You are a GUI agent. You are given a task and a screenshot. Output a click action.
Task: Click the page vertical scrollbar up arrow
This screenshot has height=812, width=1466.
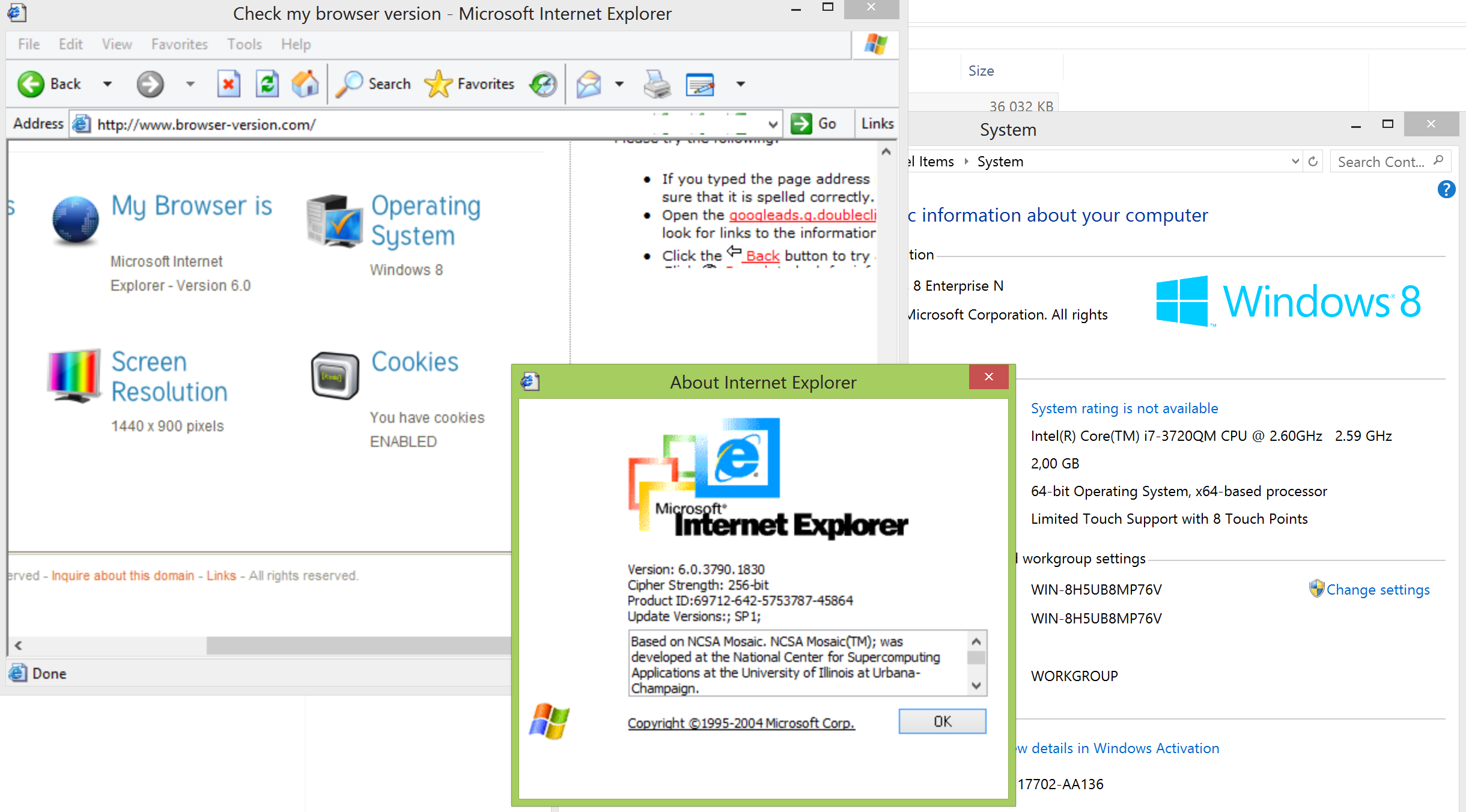(886, 152)
